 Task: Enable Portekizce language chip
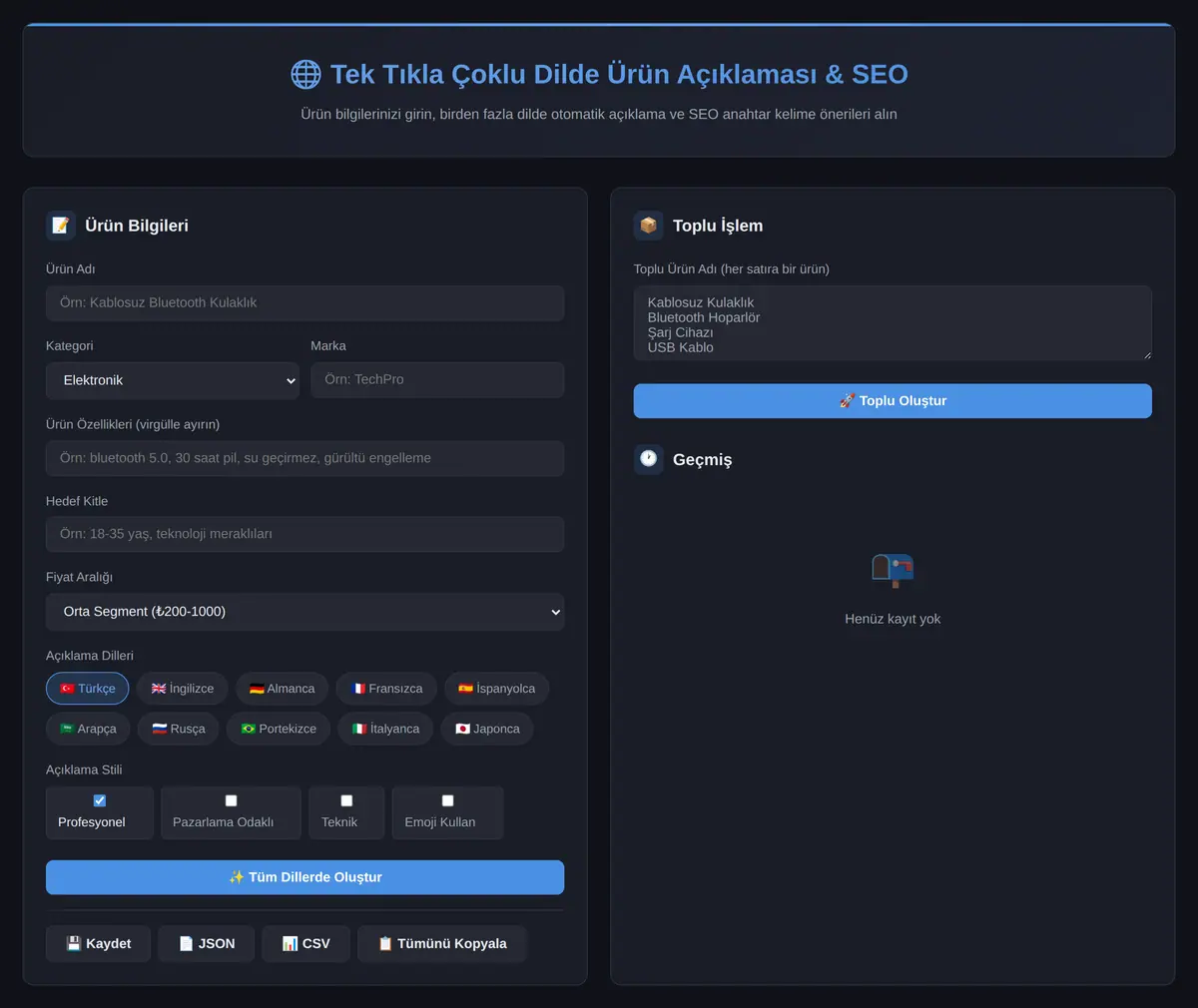[279, 729]
